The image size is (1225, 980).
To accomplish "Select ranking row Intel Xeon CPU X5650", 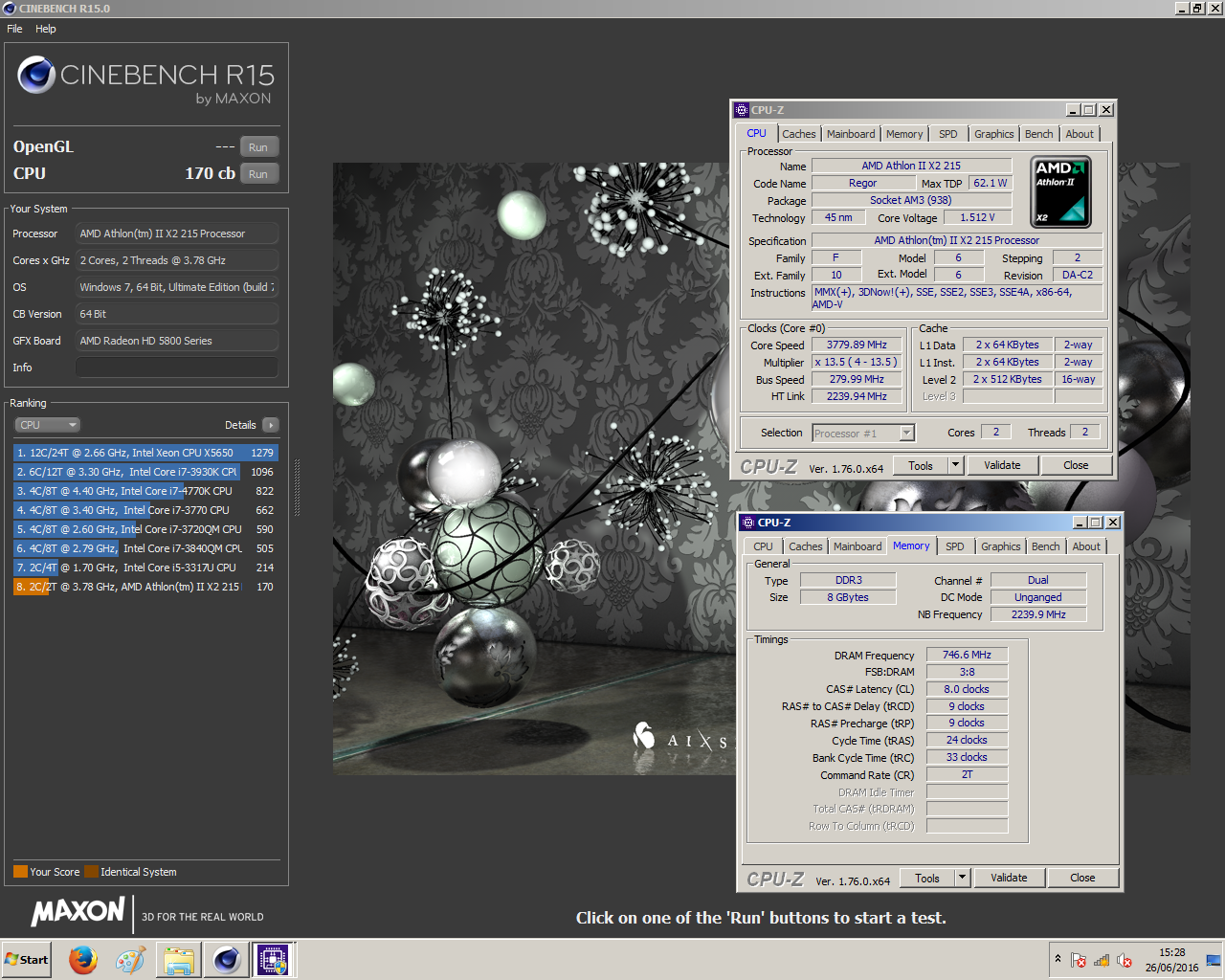I will tap(145, 453).
